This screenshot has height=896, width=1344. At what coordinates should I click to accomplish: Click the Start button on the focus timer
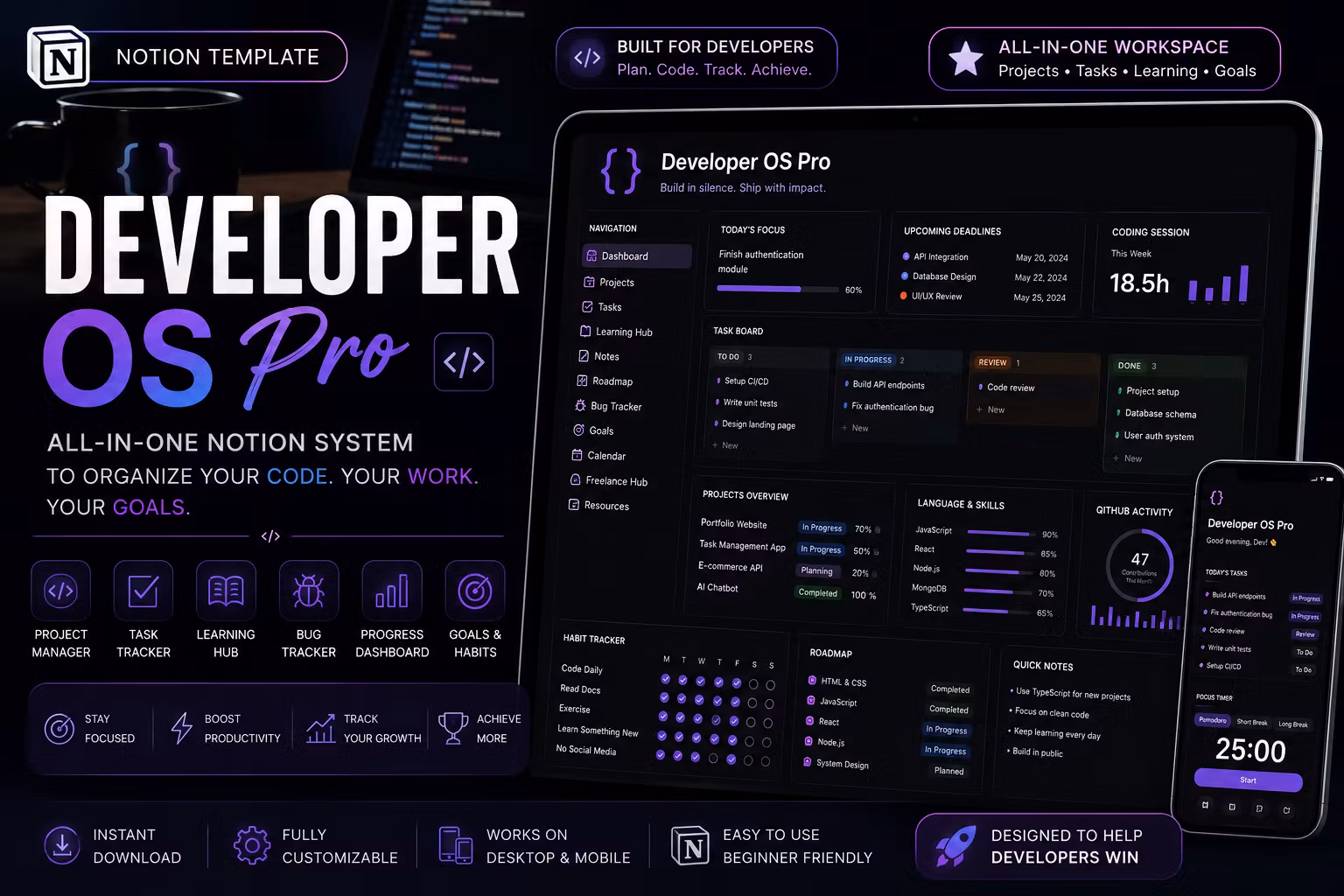tap(1248, 780)
